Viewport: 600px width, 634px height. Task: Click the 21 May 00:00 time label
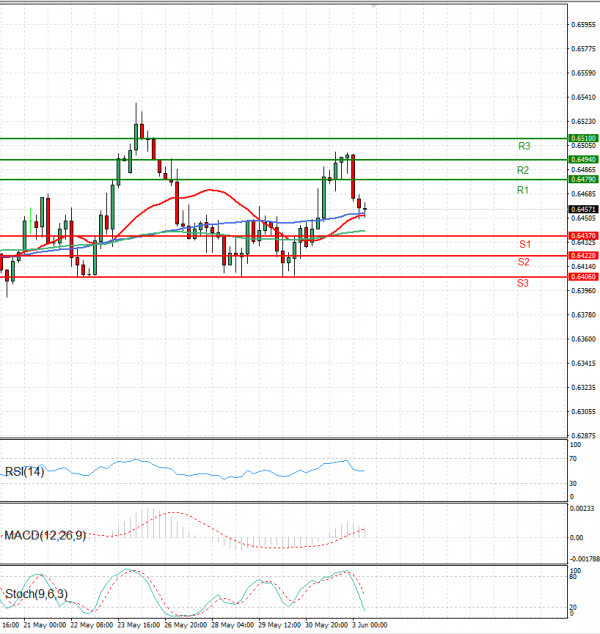point(45,625)
